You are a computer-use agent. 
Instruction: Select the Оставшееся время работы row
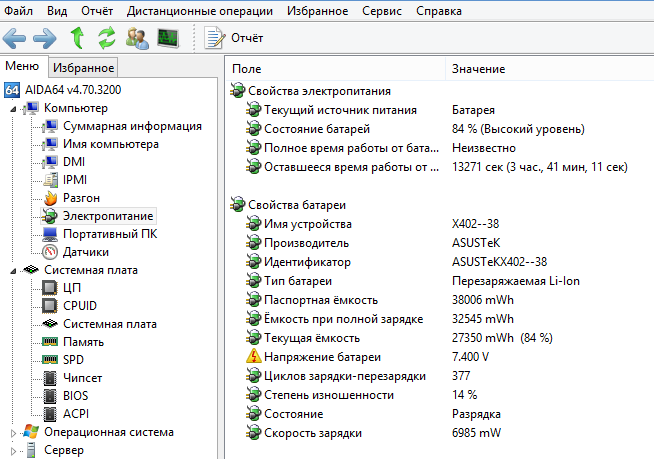pyautogui.click(x=441, y=167)
